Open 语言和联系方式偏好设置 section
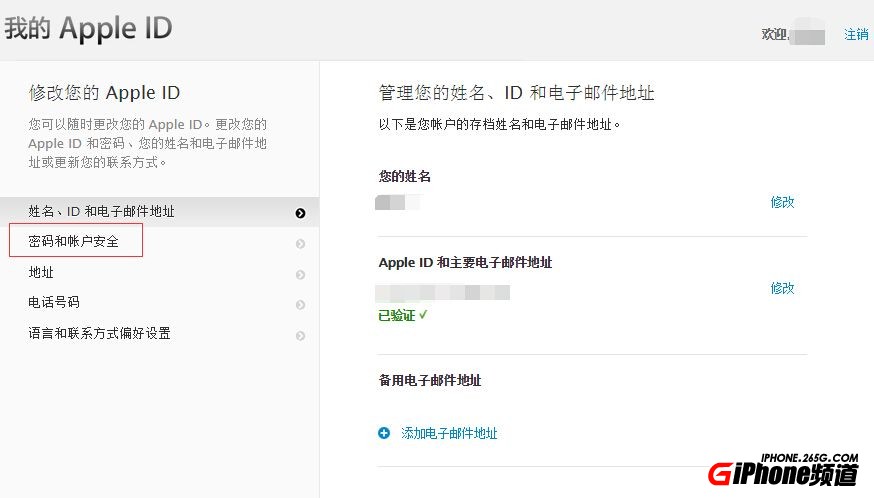Image resolution: width=874 pixels, height=498 pixels. point(99,334)
